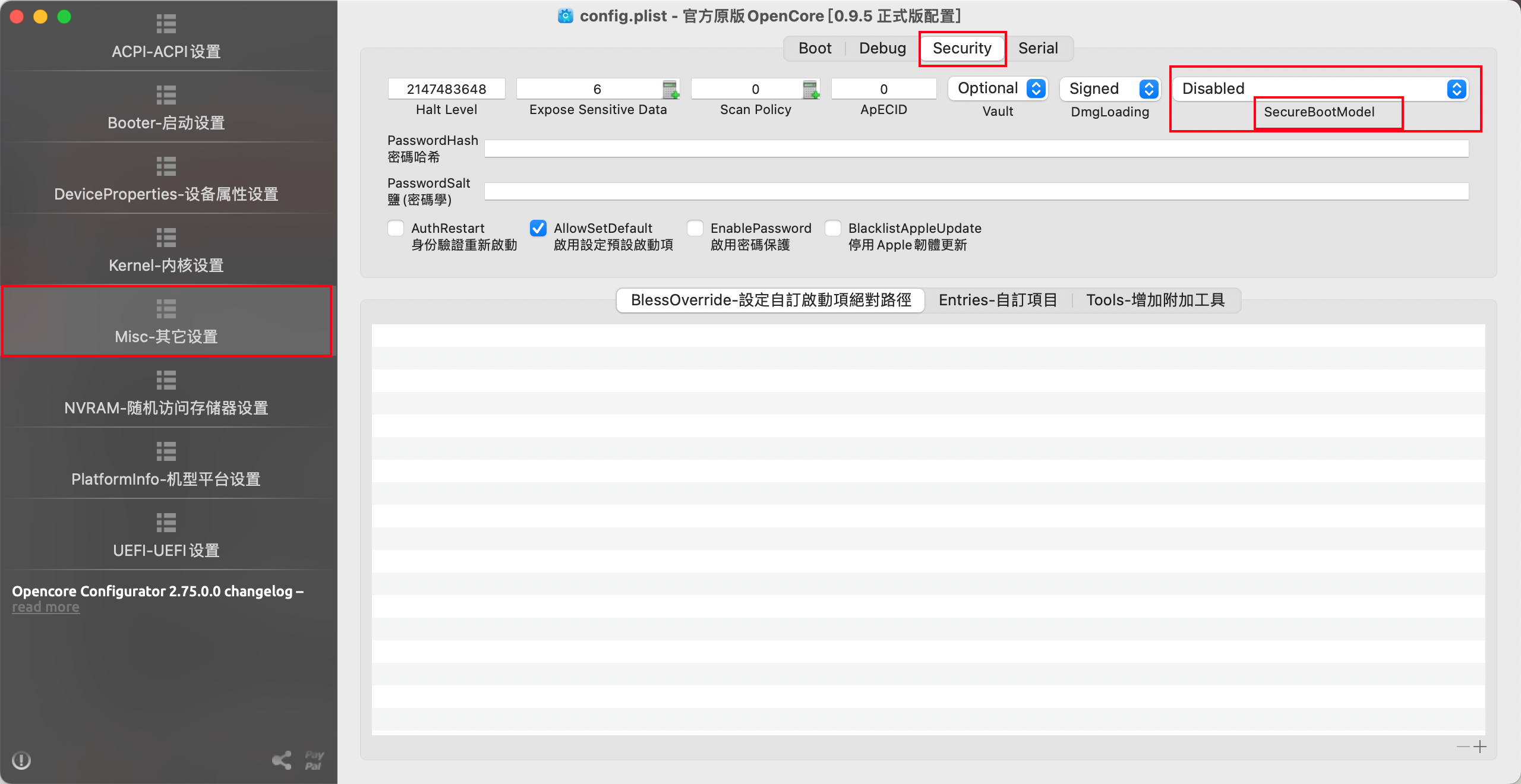Open the PlatformInfo section icon
The height and width of the screenshot is (784, 1521).
click(166, 451)
